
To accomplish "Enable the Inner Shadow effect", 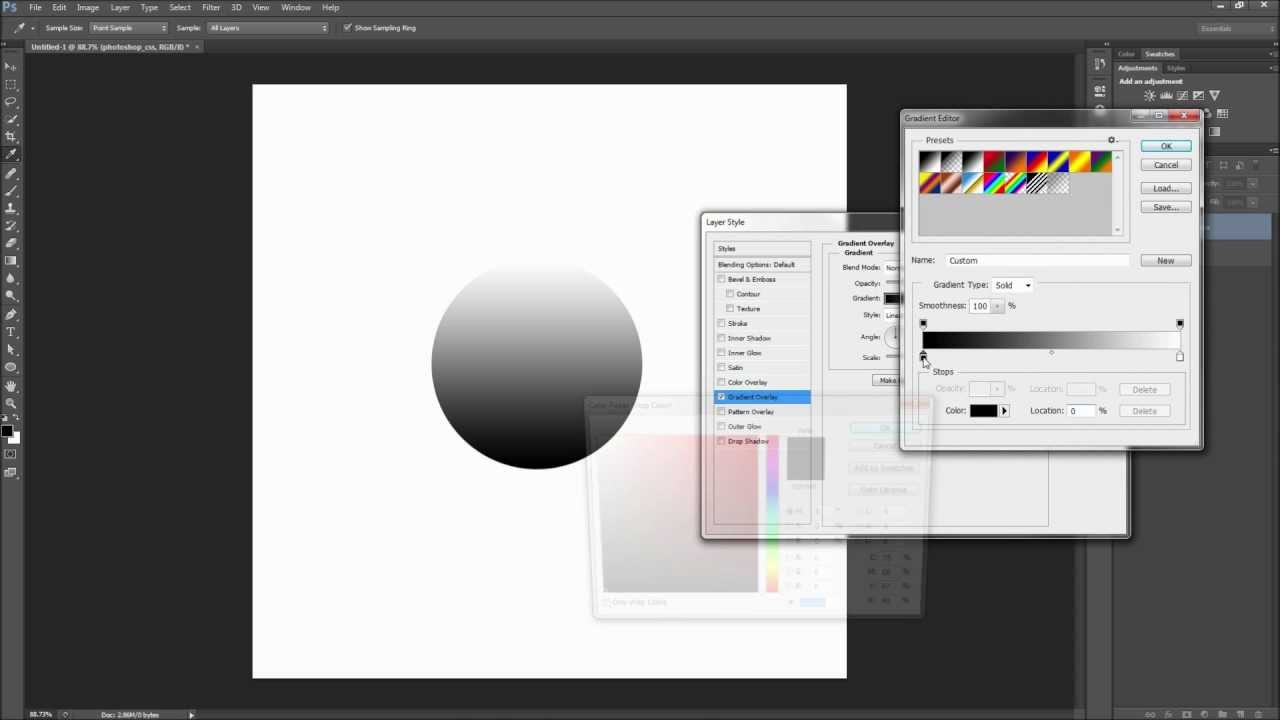I will tap(721, 338).
